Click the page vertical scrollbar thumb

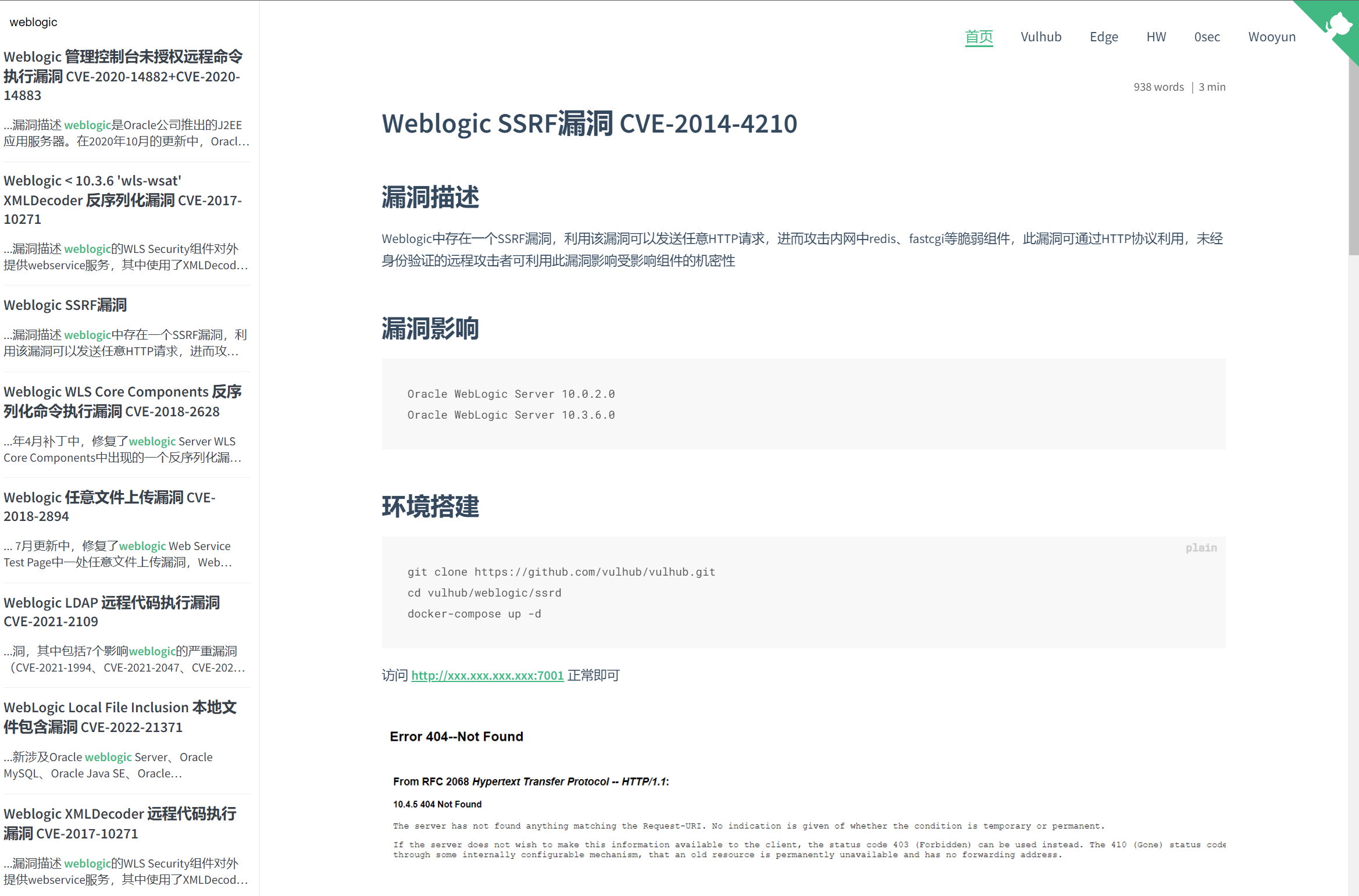(x=1353, y=157)
